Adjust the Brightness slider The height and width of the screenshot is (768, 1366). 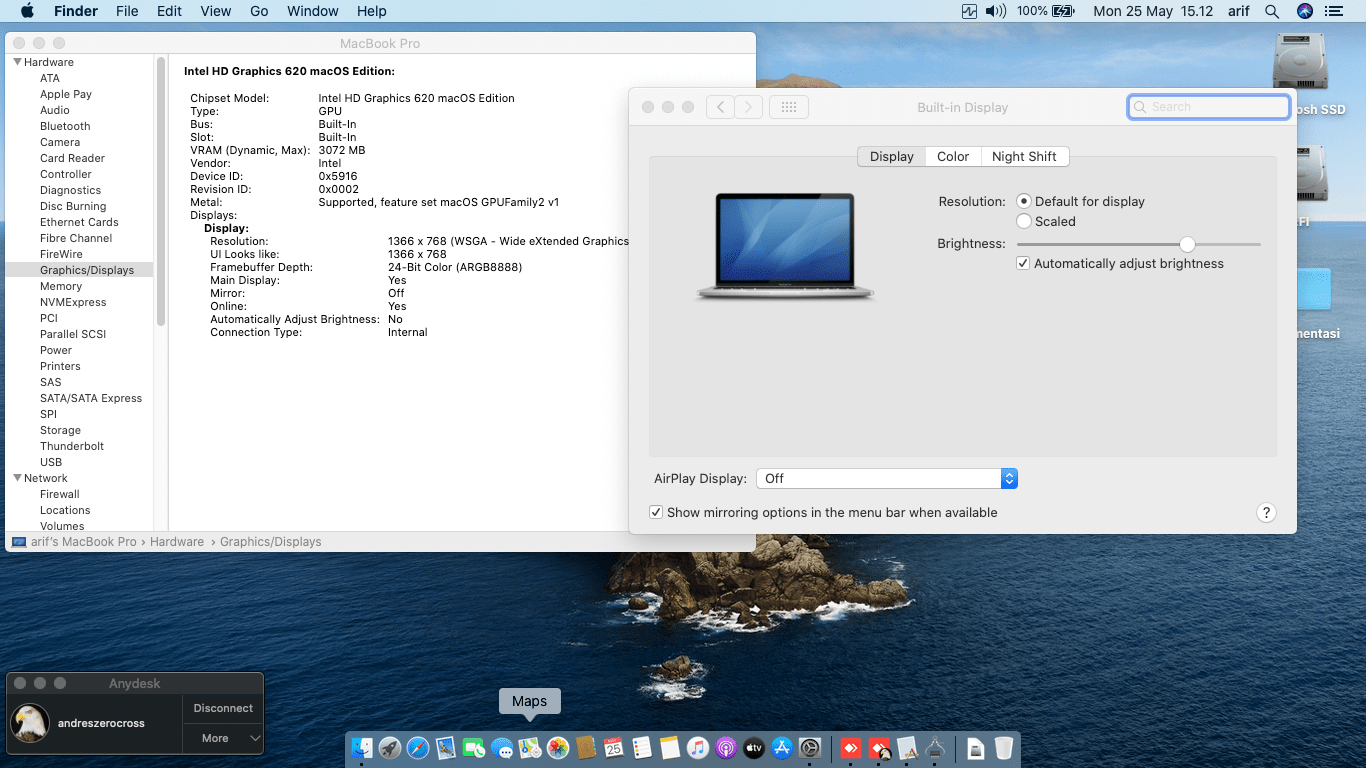(1187, 244)
